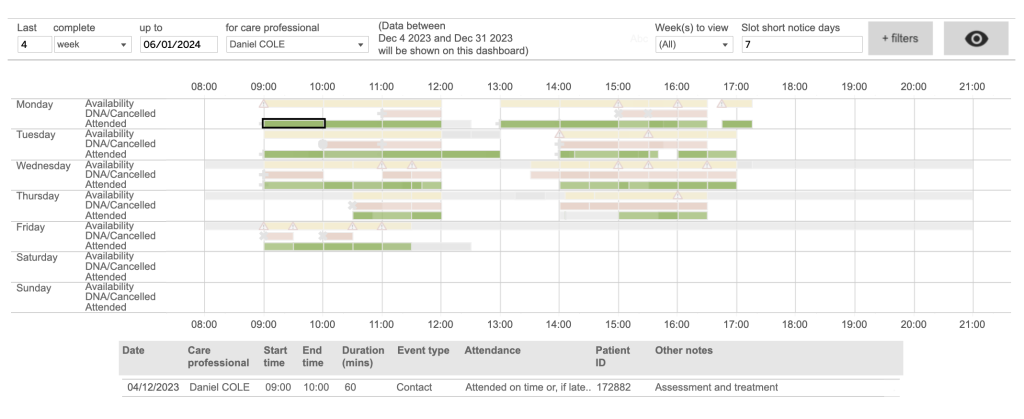This screenshot has width=1024, height=419.
Task: Click the 'Last' number input field
Action: (x=31, y=45)
